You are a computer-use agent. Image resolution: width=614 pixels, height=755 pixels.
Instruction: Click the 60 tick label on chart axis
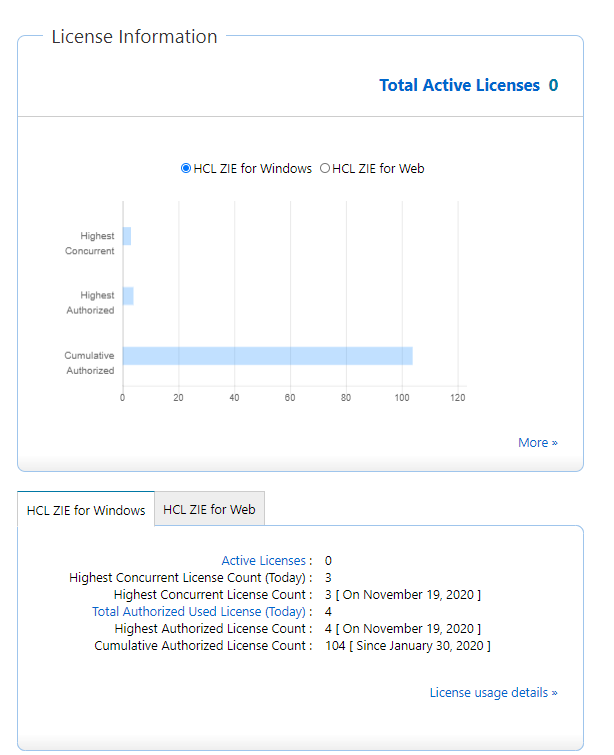pyautogui.click(x=290, y=398)
